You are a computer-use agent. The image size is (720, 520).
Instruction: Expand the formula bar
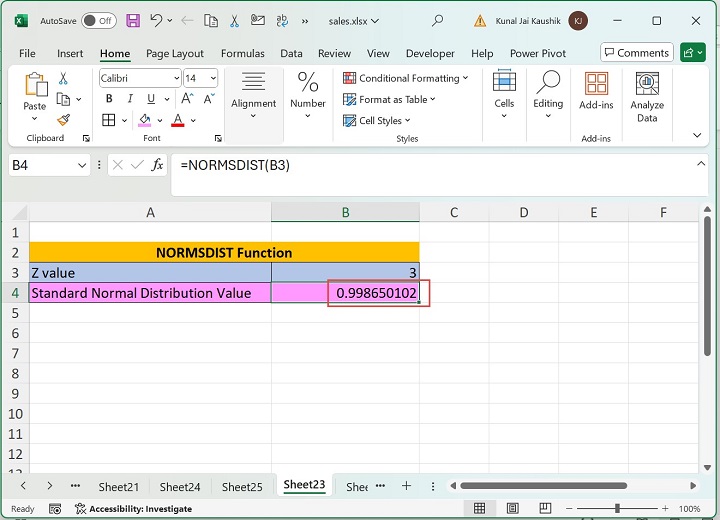click(x=701, y=164)
